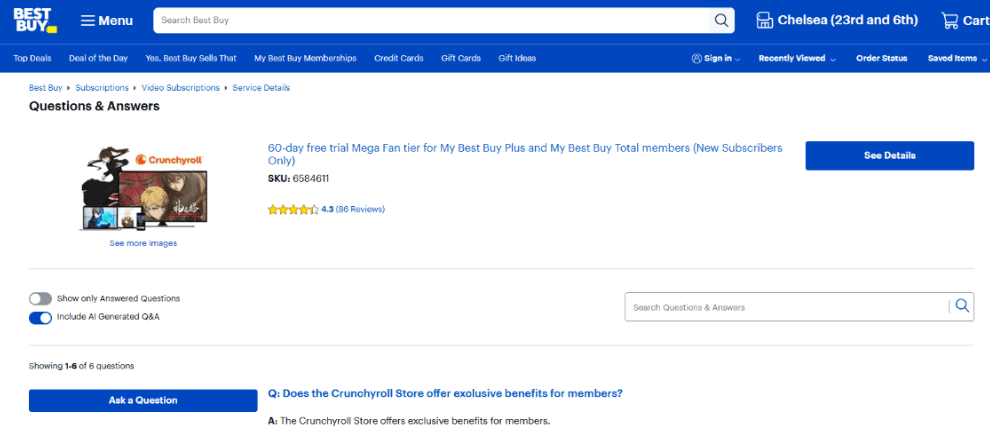Open the hamburger Menu
This screenshot has width=990, height=433.
click(x=107, y=21)
